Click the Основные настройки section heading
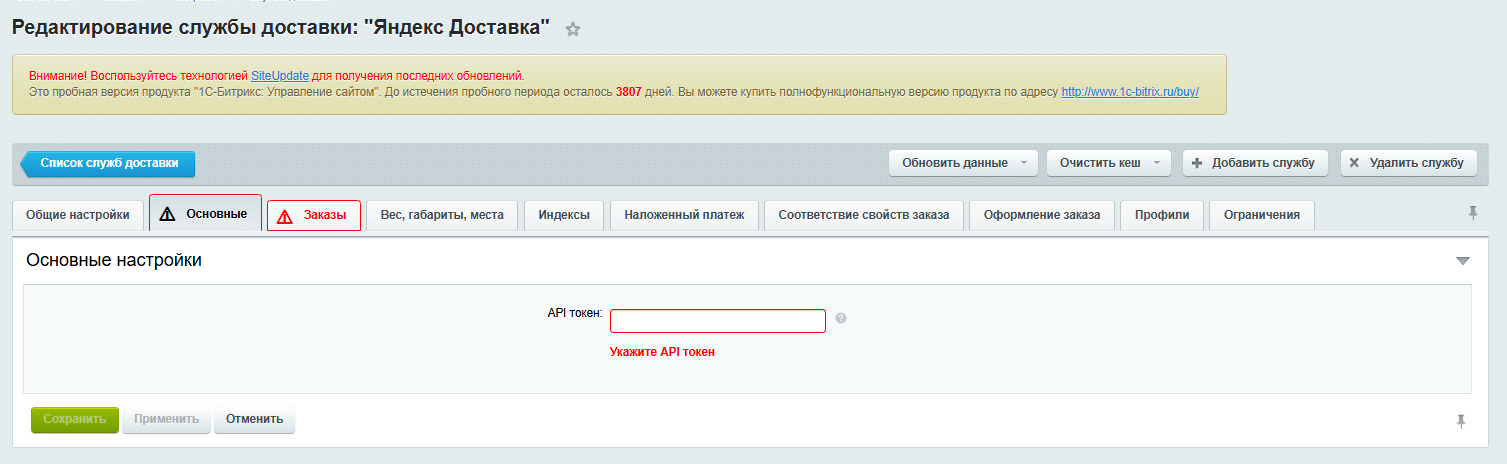Image resolution: width=1507 pixels, height=464 pixels. (114, 260)
